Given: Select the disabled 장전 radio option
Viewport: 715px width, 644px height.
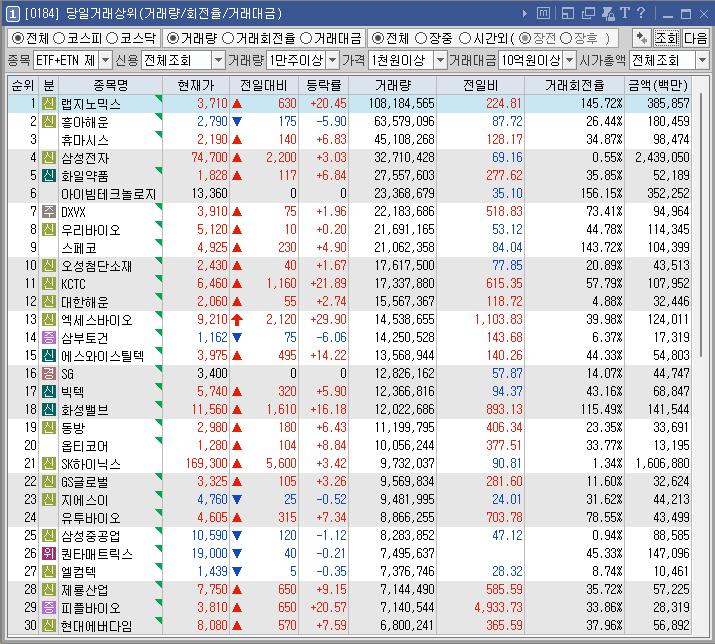Looking at the screenshot, I should [525, 38].
